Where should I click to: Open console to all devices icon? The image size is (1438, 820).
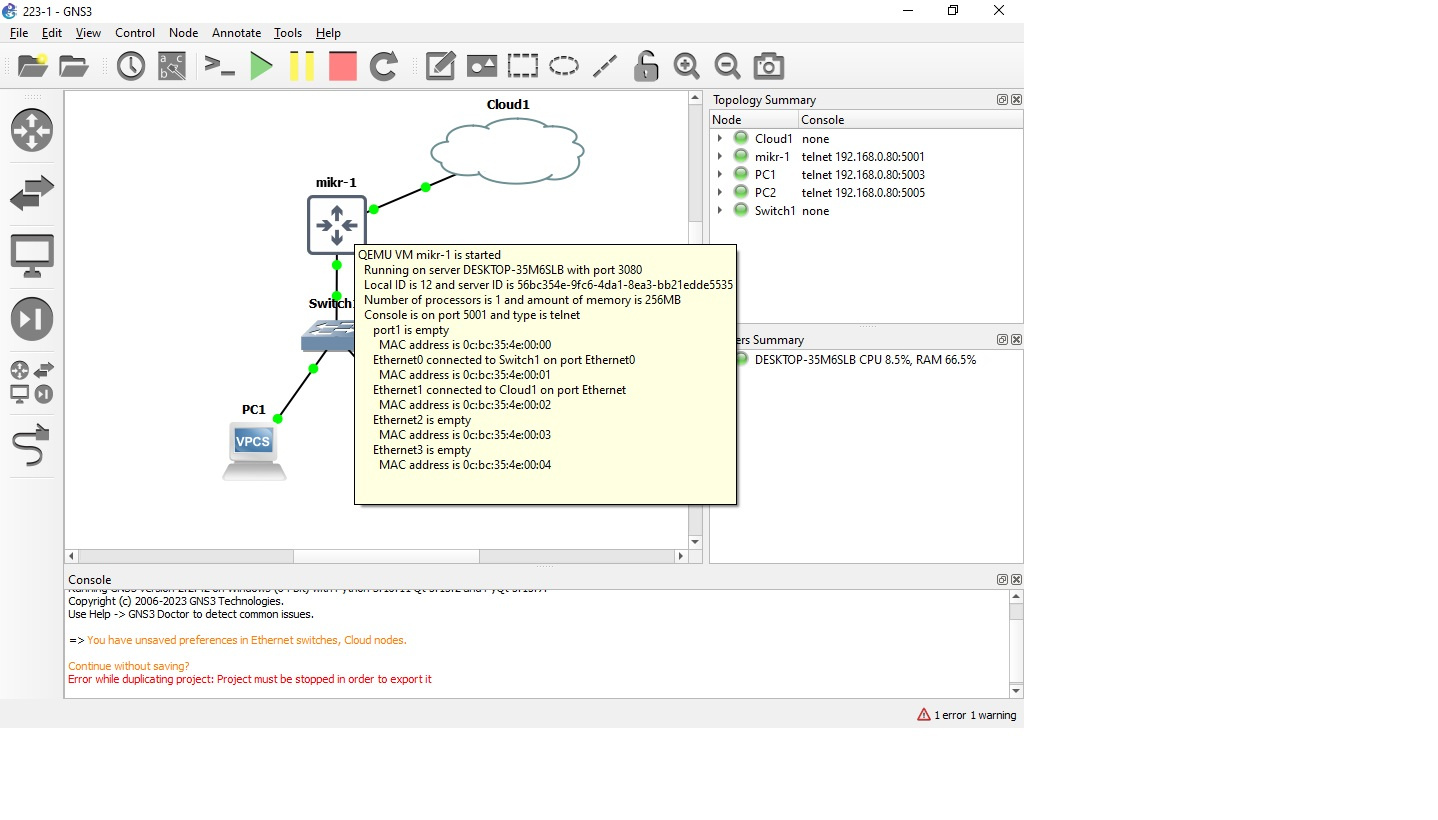click(x=219, y=66)
